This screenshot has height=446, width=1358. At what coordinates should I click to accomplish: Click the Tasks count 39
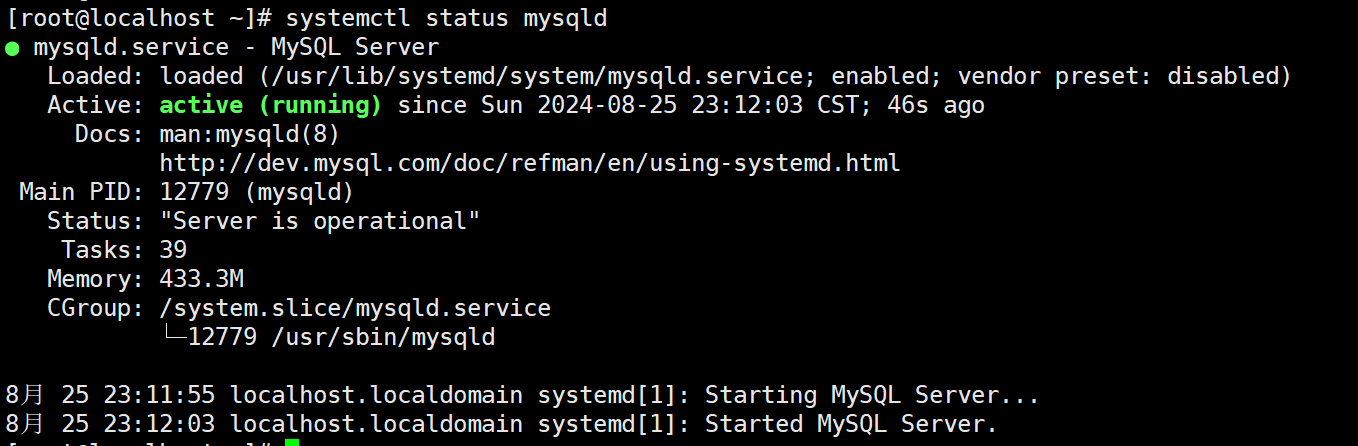[173, 249]
